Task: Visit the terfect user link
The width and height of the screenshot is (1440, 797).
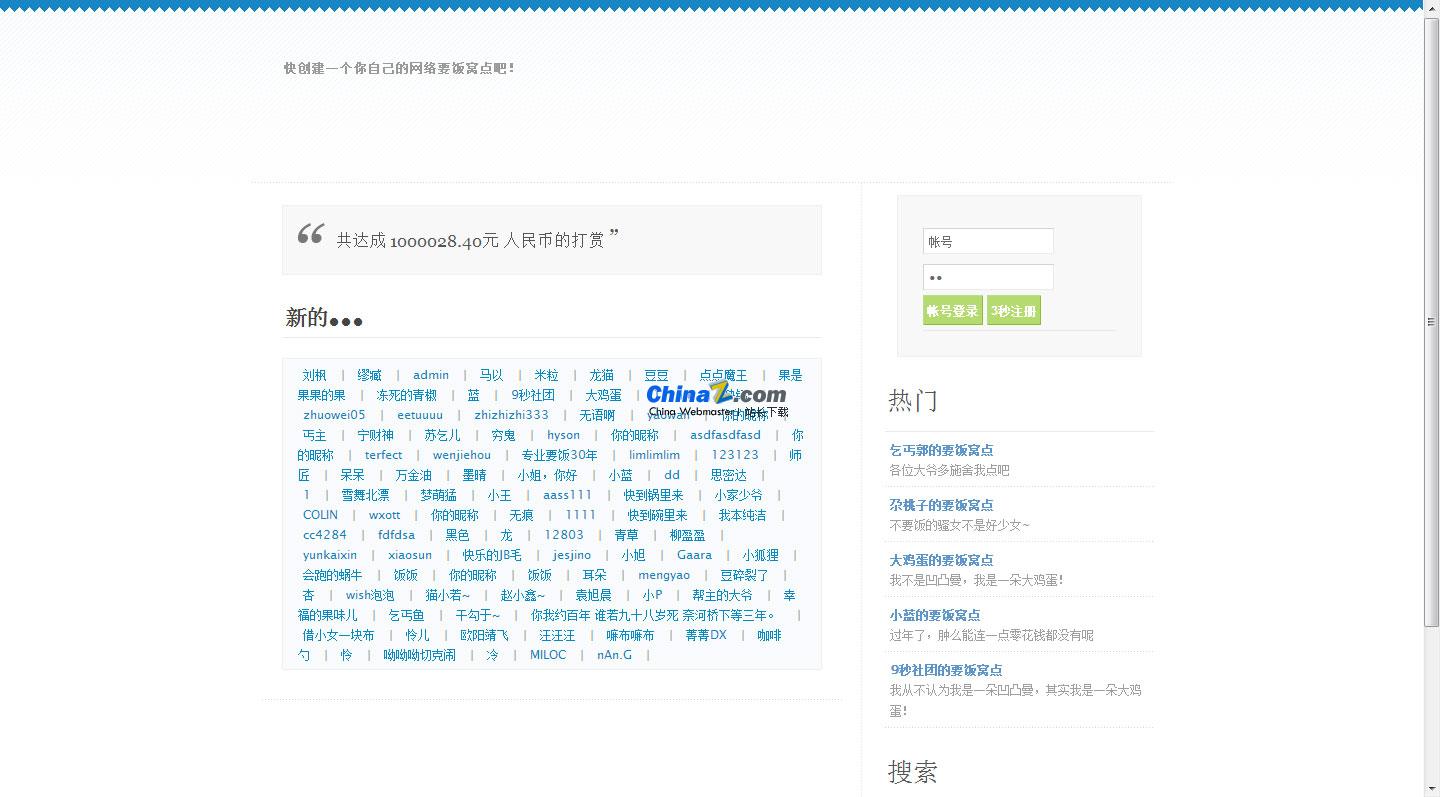Action: [383, 455]
